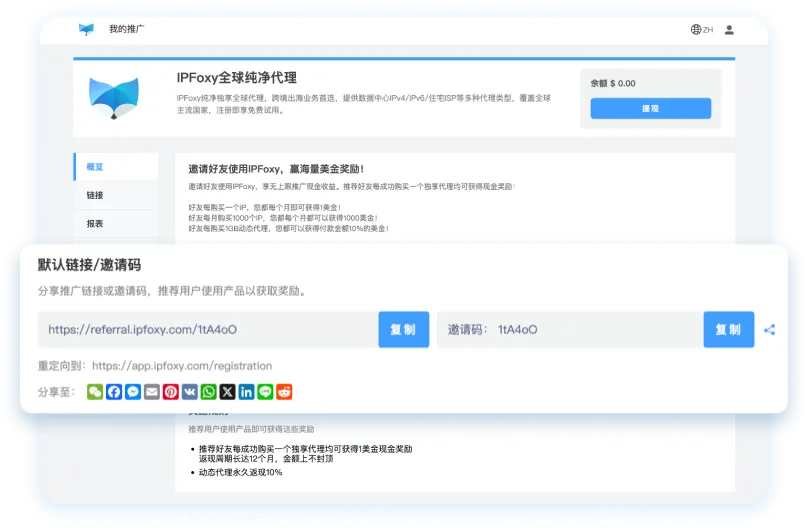The width and height of the screenshot is (808, 528).
Task: Select the 概览 overview sidebar tab
Action: (116, 167)
